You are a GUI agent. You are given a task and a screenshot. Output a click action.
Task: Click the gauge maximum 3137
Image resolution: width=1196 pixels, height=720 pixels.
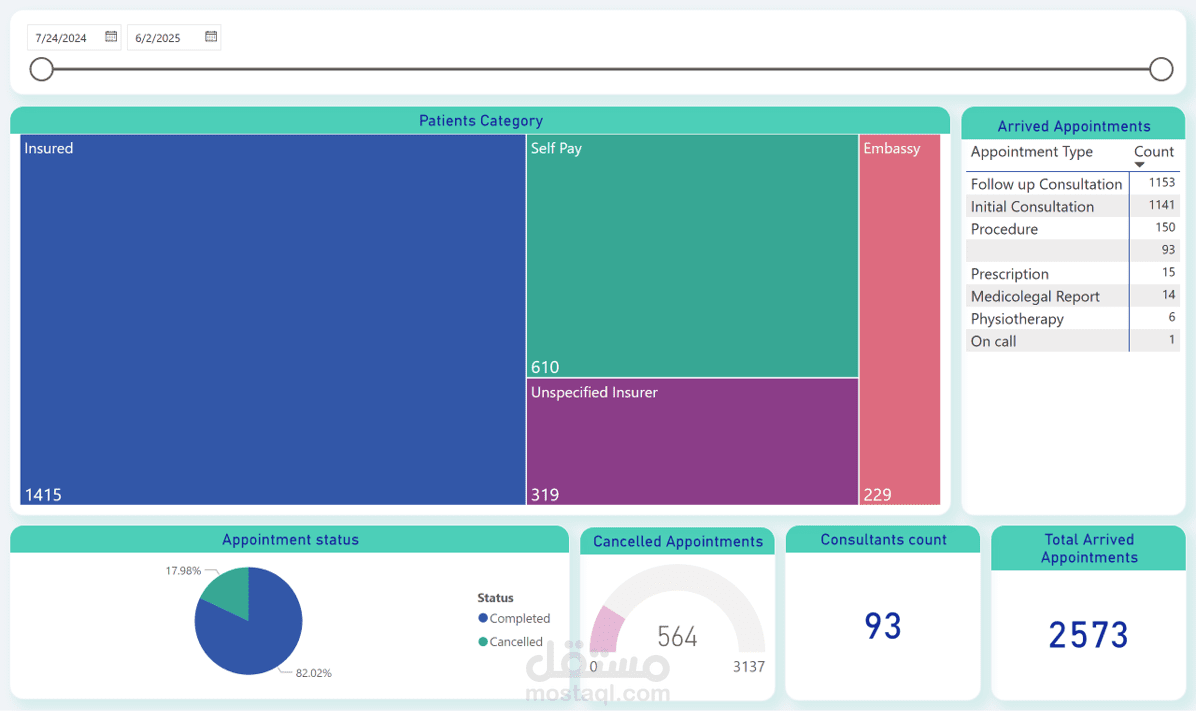coord(748,667)
